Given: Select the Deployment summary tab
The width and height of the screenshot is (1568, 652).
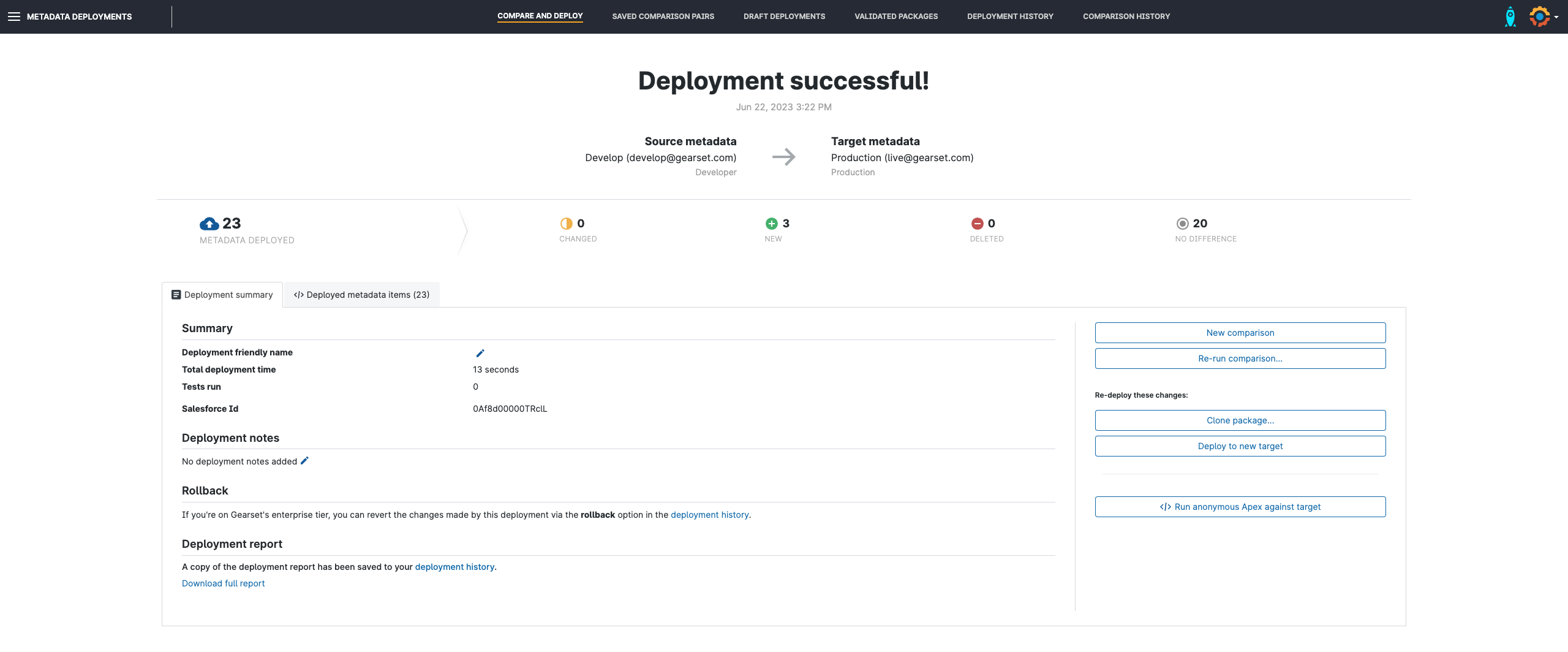Looking at the screenshot, I should 222,295.
